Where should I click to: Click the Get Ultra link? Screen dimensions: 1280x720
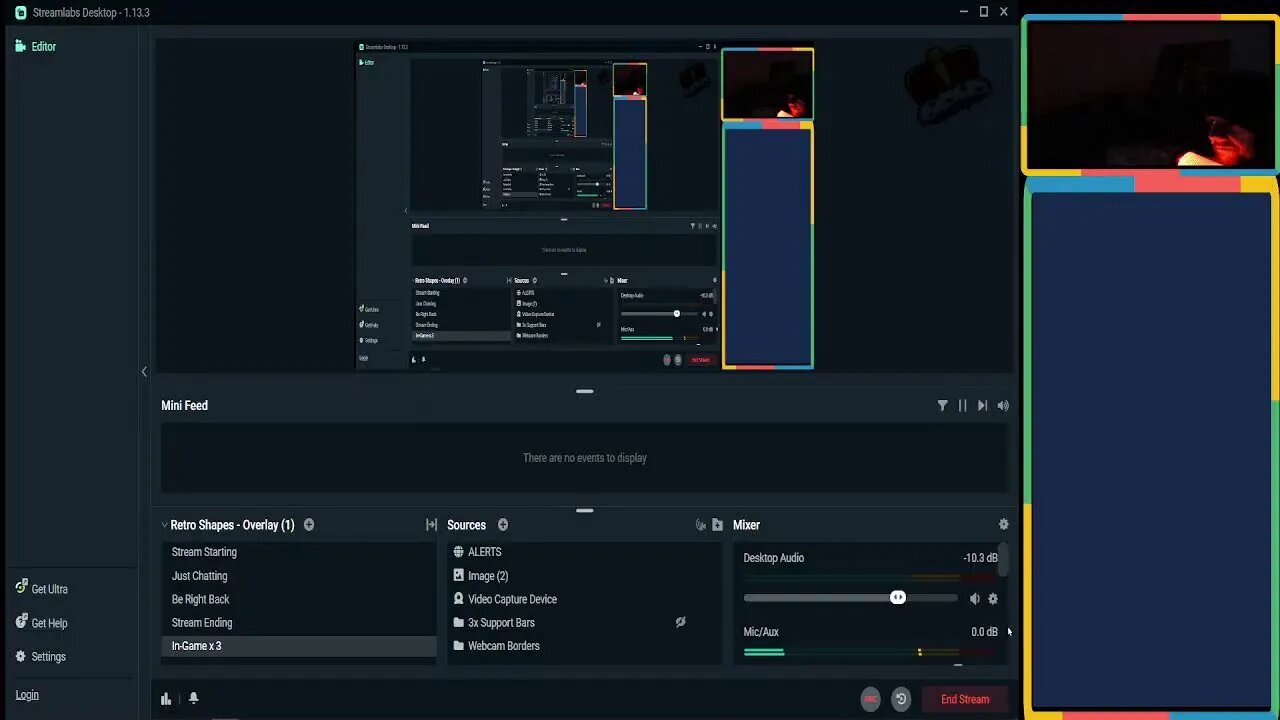(x=41, y=589)
